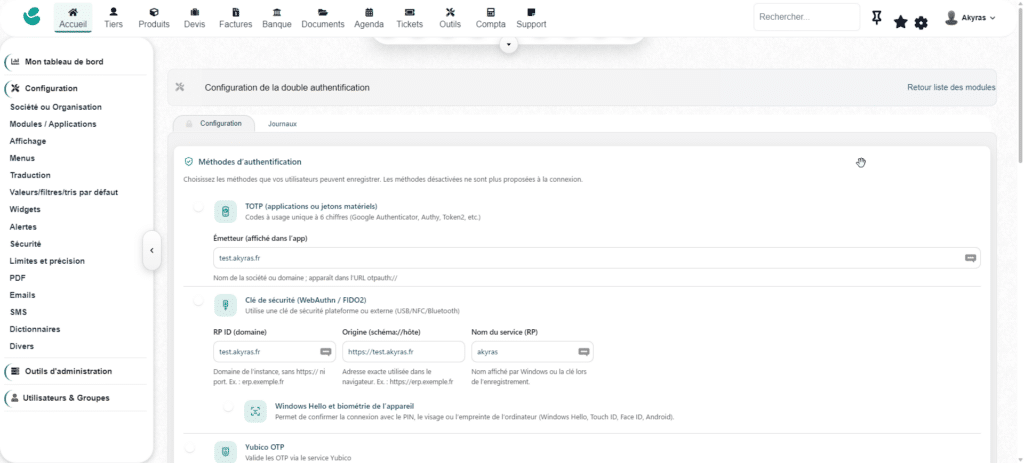Open the Widgets settings link

point(25,209)
